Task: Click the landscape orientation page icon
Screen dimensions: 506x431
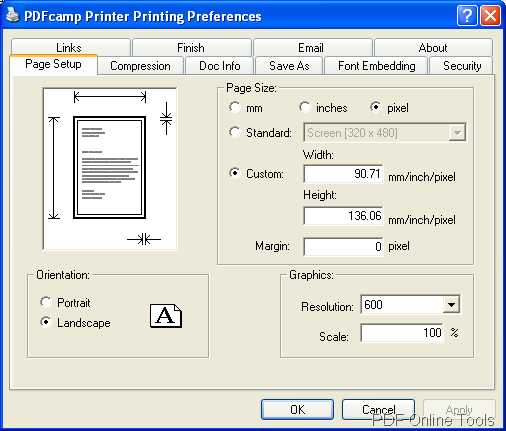Action: click(x=166, y=316)
